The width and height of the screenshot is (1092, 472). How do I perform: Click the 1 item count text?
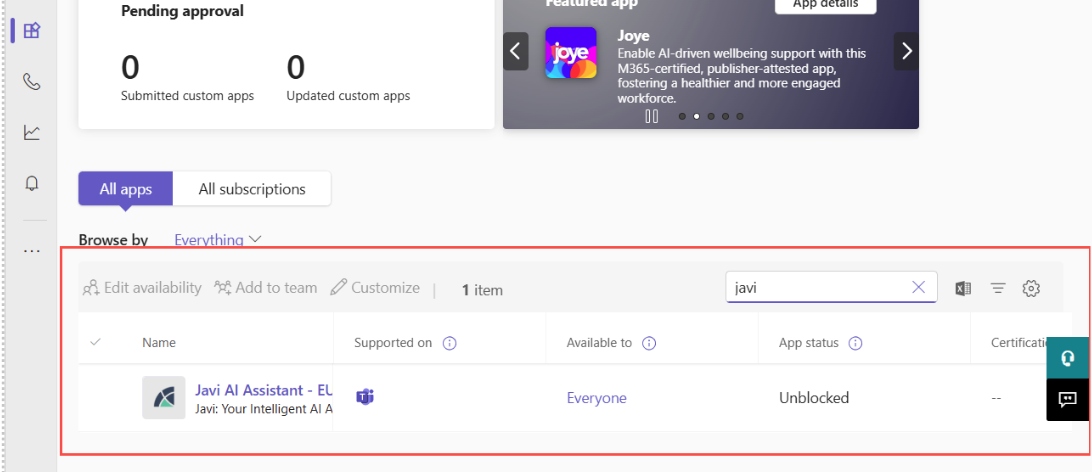pyautogui.click(x=482, y=290)
